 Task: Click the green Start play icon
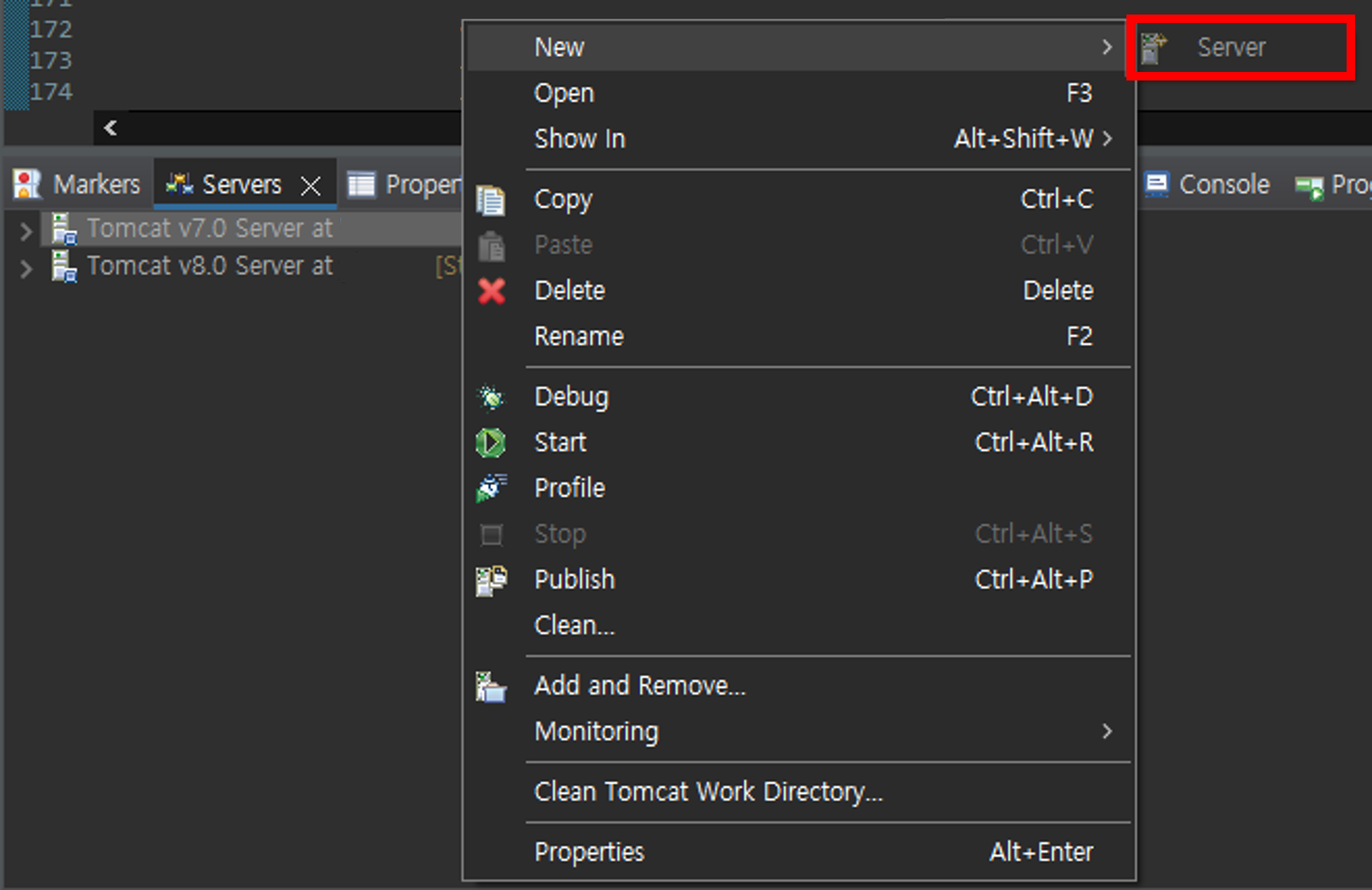(x=491, y=443)
